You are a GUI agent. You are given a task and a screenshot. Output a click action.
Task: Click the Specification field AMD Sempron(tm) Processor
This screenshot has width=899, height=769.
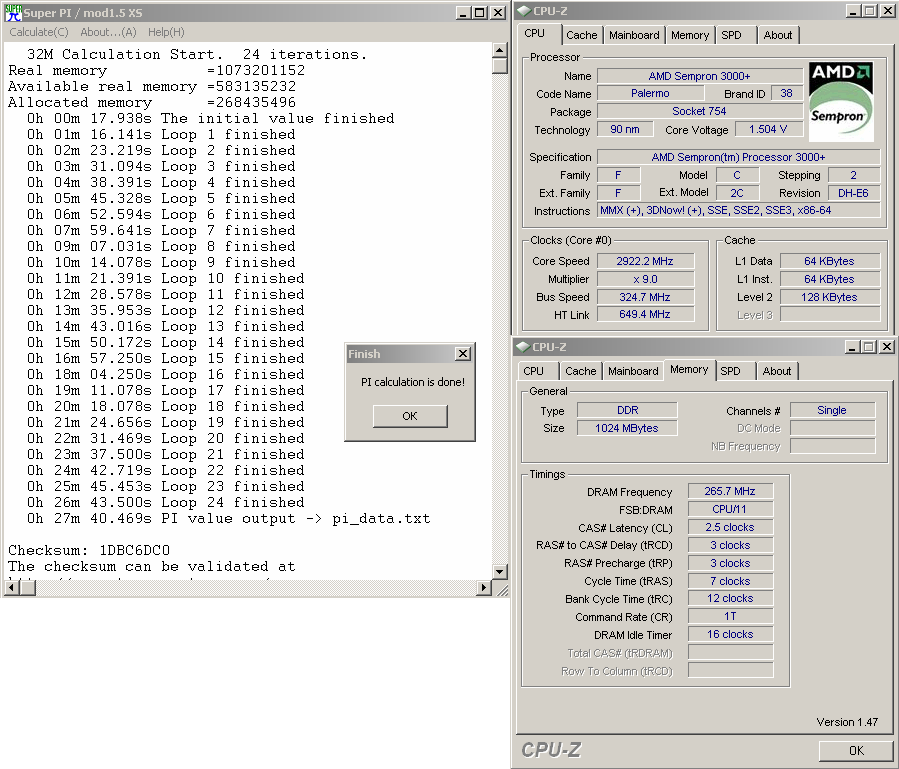(738, 157)
